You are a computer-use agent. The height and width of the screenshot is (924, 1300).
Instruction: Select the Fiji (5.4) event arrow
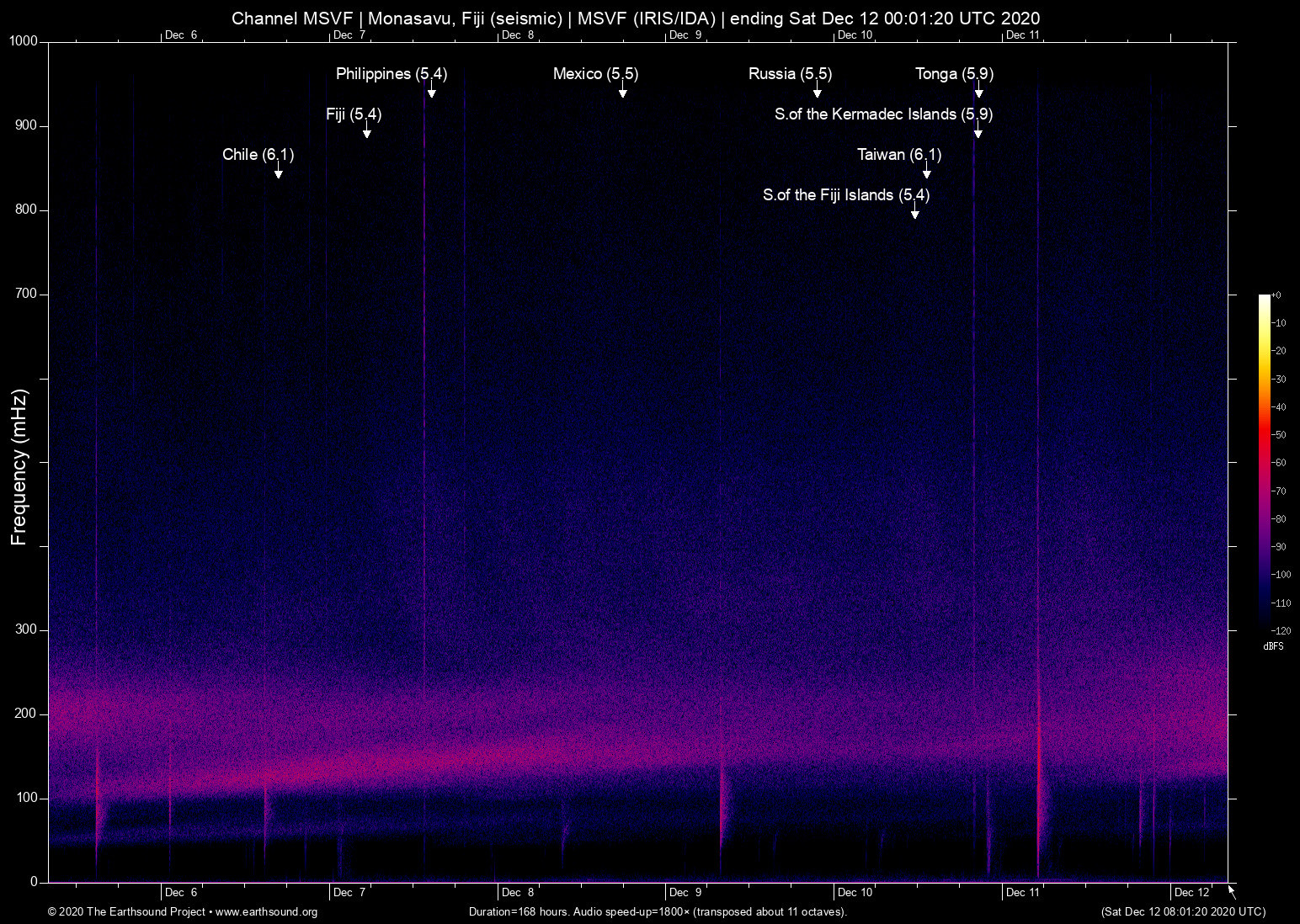click(366, 131)
